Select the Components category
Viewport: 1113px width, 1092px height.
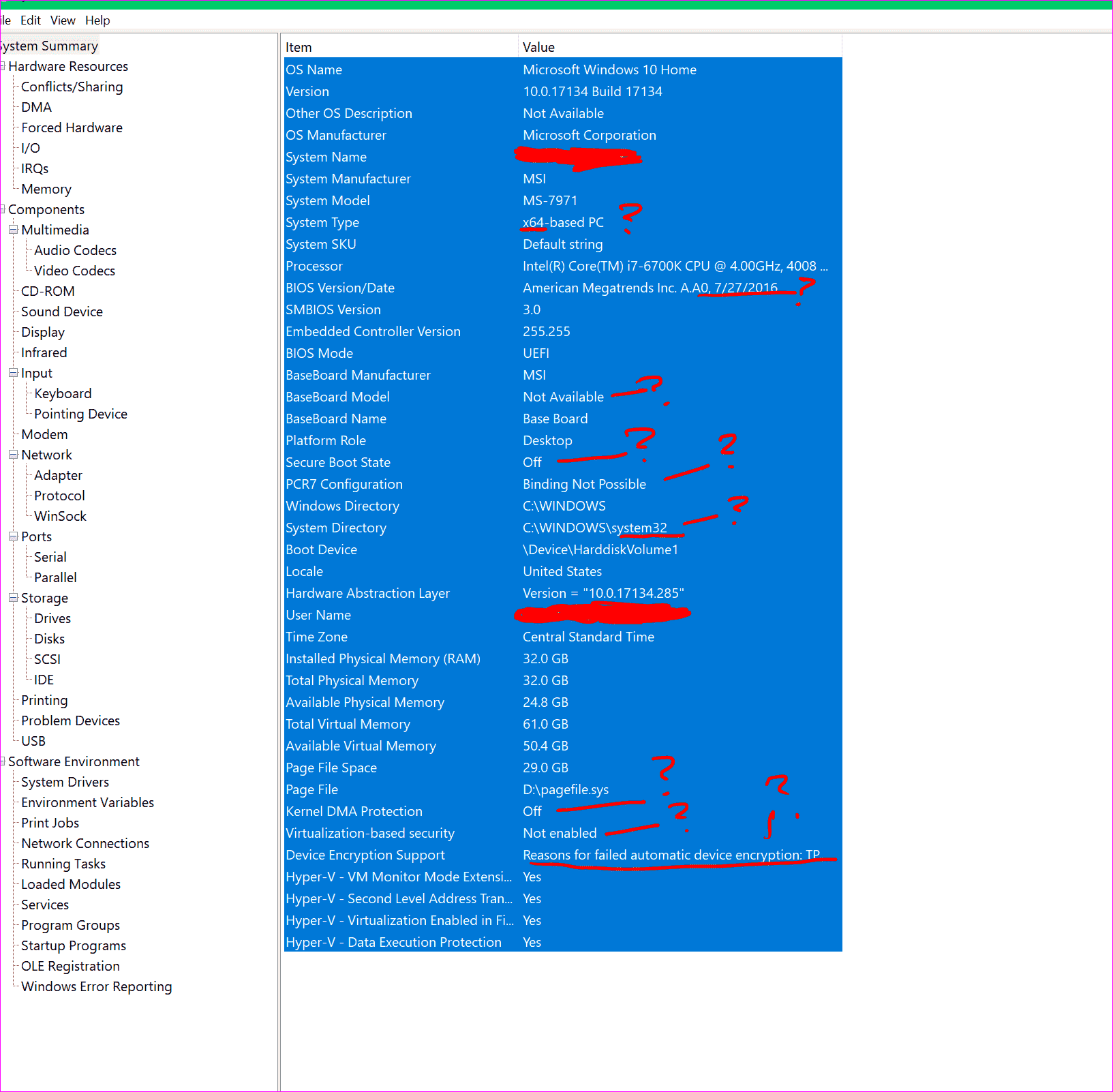tap(46, 209)
